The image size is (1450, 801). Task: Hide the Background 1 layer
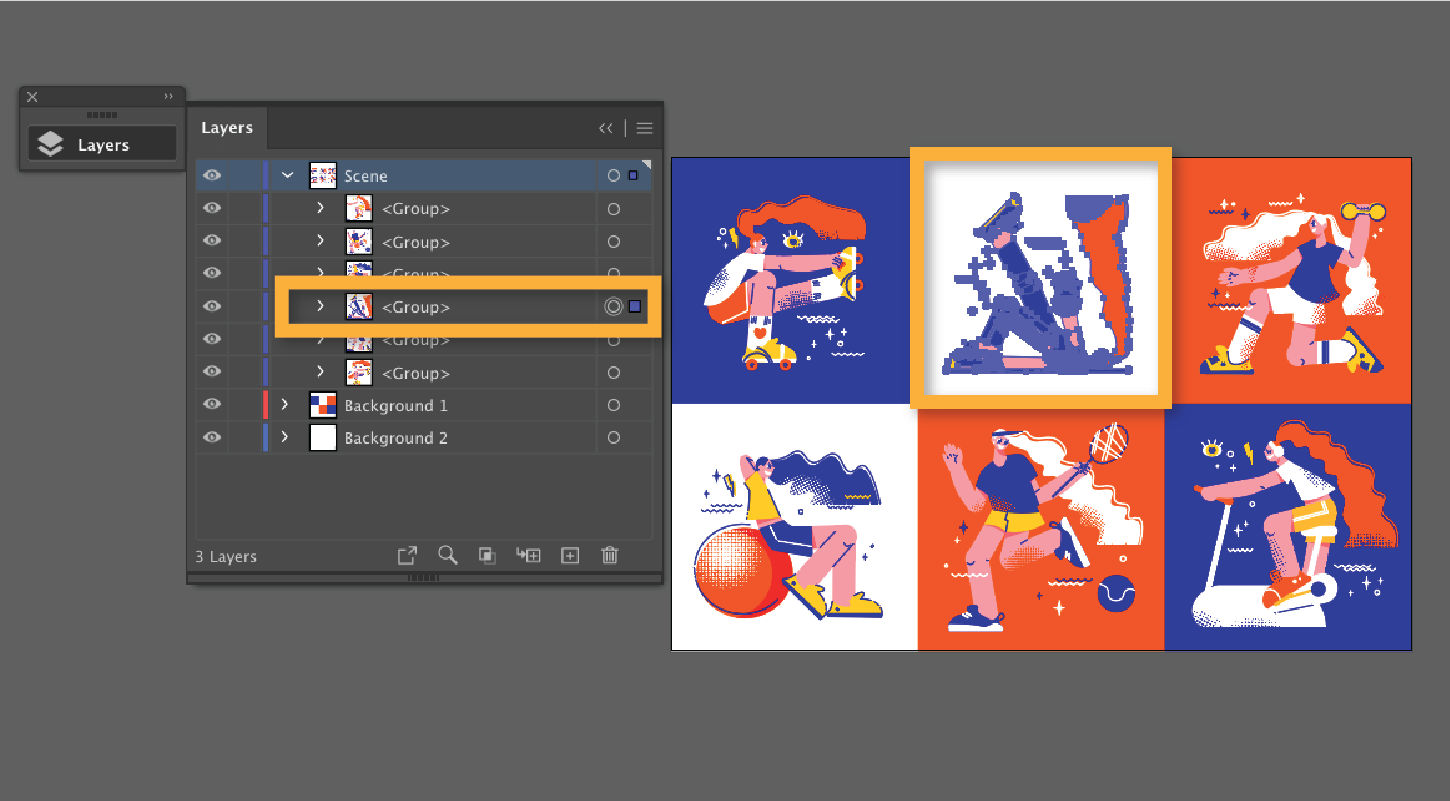coord(211,405)
